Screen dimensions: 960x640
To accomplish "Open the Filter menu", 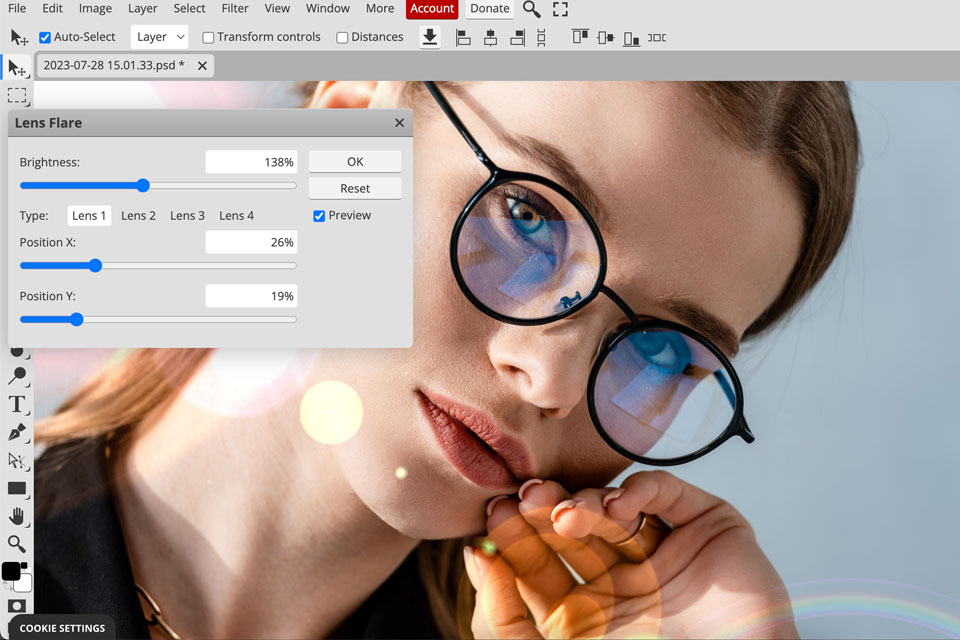I will (235, 8).
